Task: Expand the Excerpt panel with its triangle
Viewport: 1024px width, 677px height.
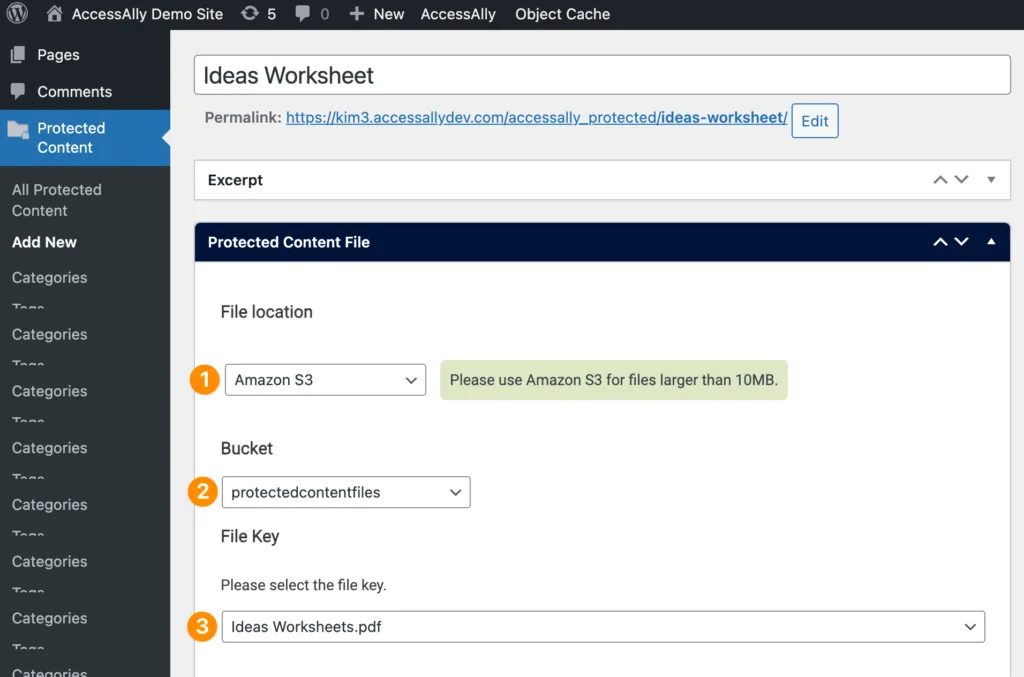Action: tap(991, 180)
